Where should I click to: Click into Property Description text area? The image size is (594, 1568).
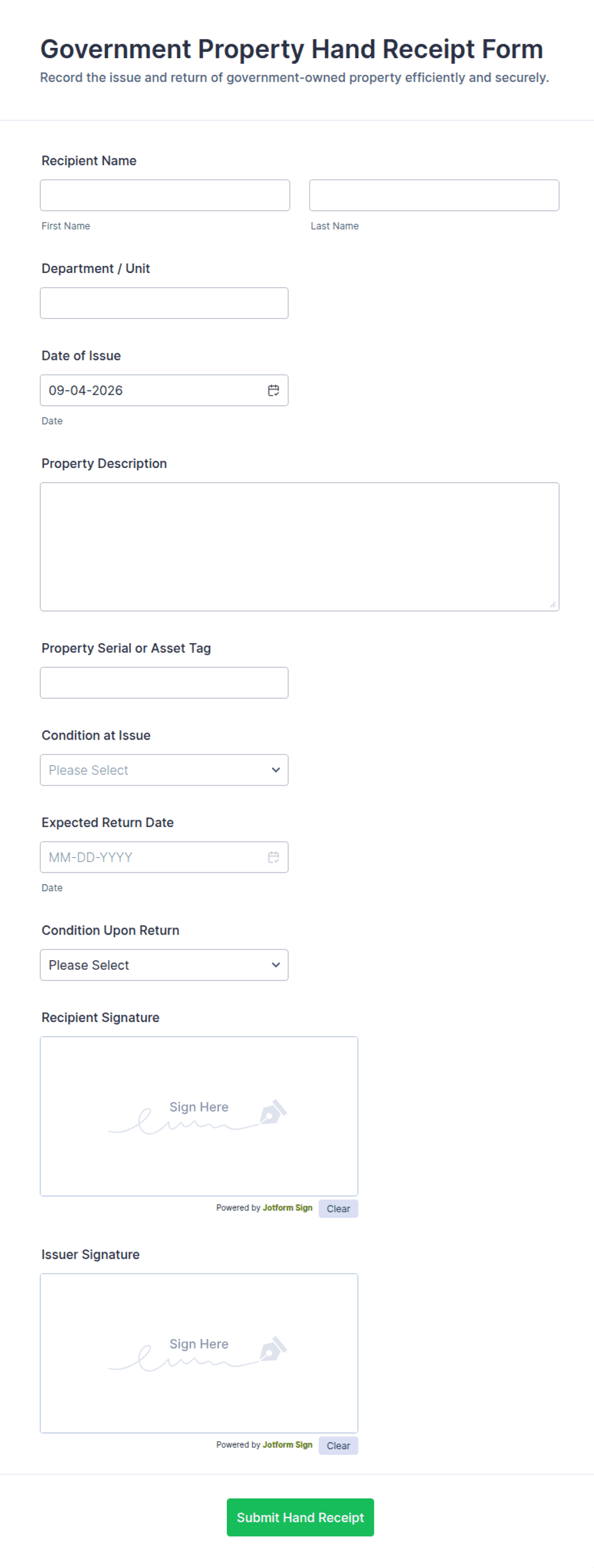[x=300, y=547]
